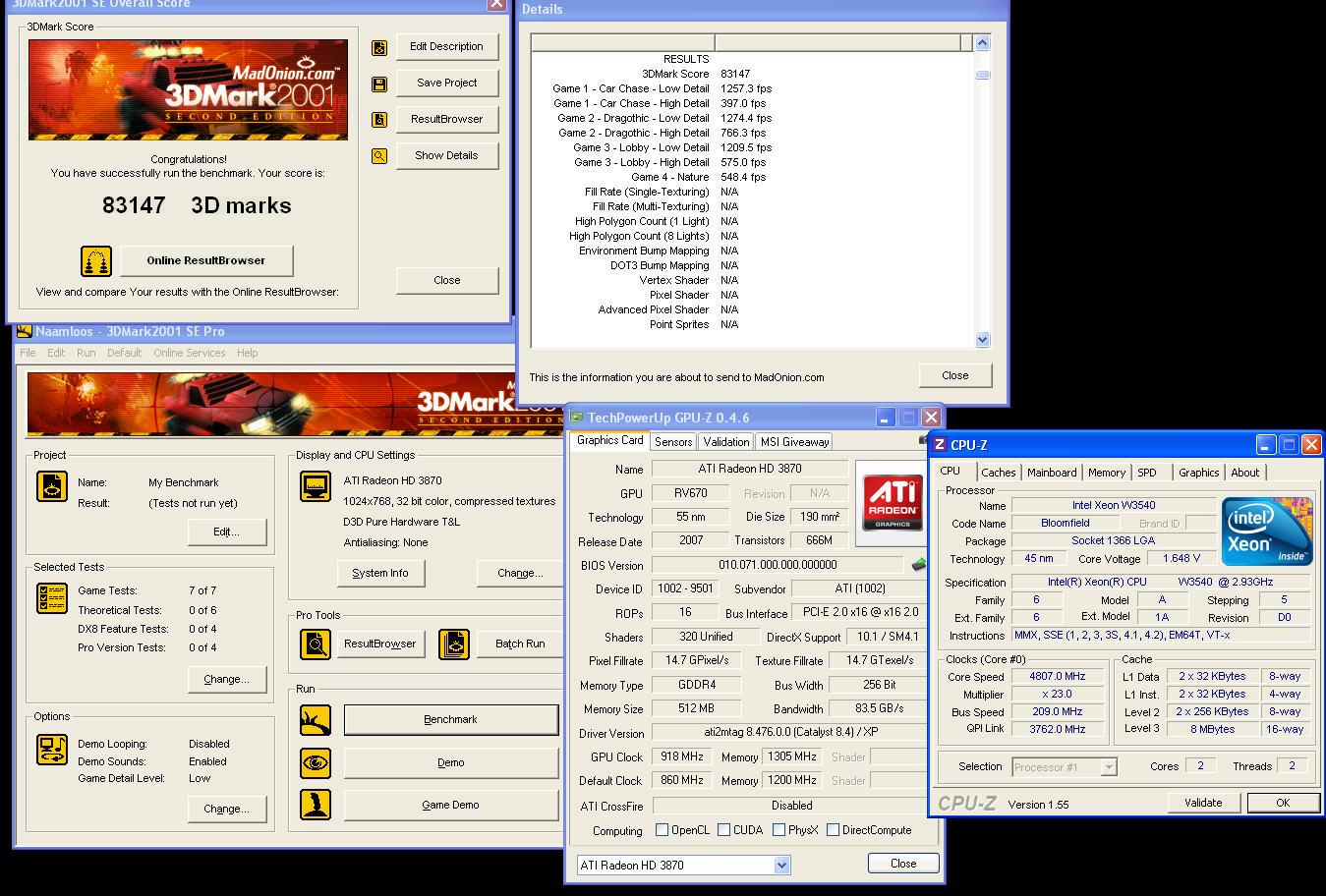Screen dimensions: 1326x896
Task: Click the System Info button
Action: pos(380,574)
